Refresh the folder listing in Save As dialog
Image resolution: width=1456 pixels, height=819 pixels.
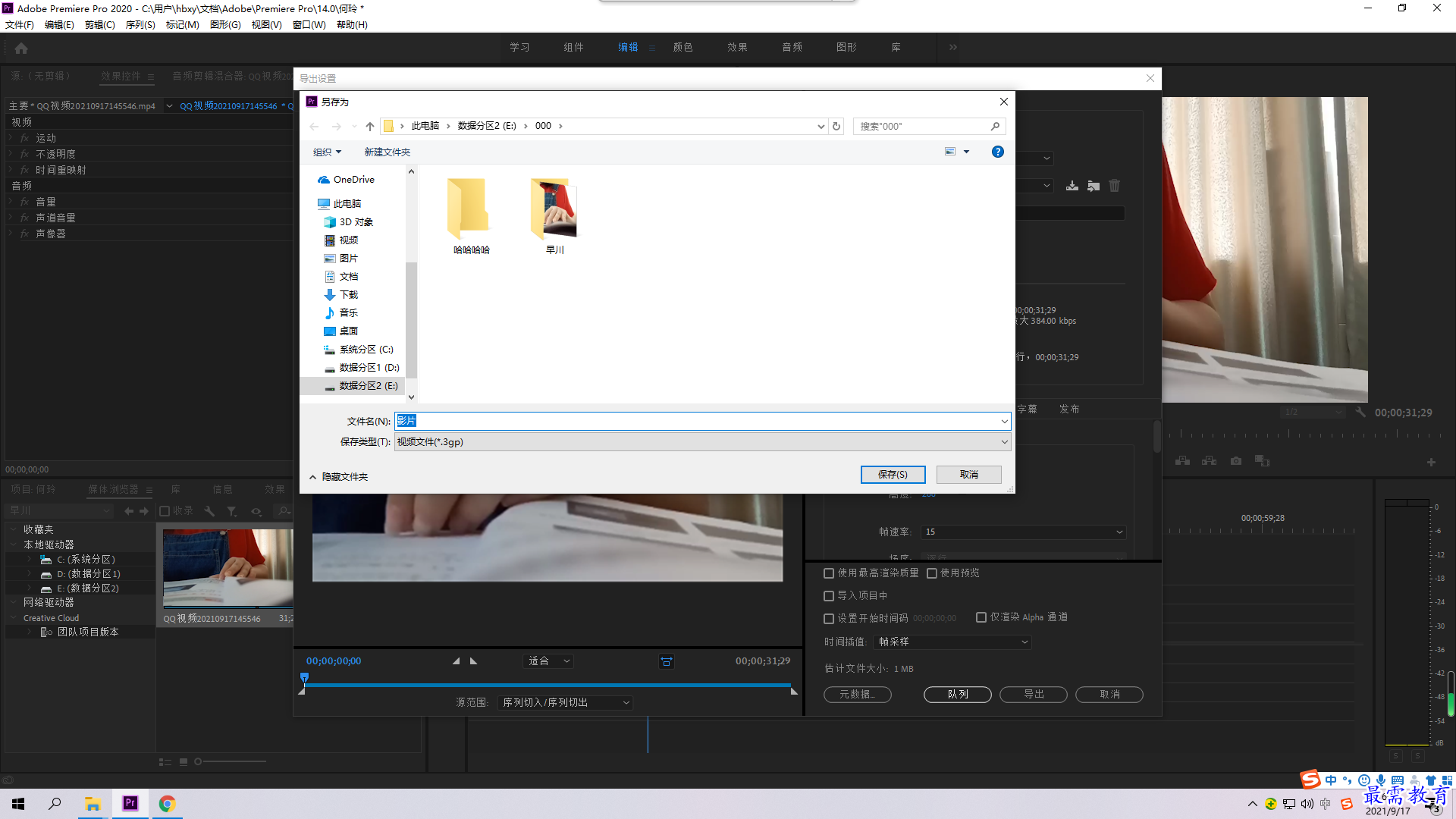click(836, 126)
